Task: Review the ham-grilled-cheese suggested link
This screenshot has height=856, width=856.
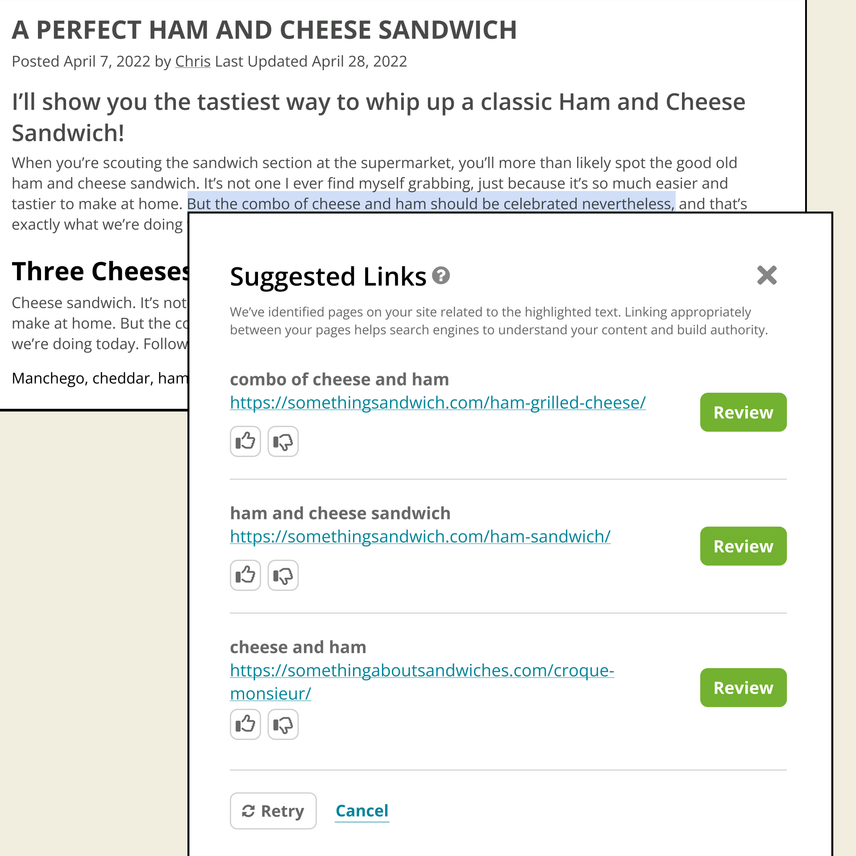Action: click(743, 412)
